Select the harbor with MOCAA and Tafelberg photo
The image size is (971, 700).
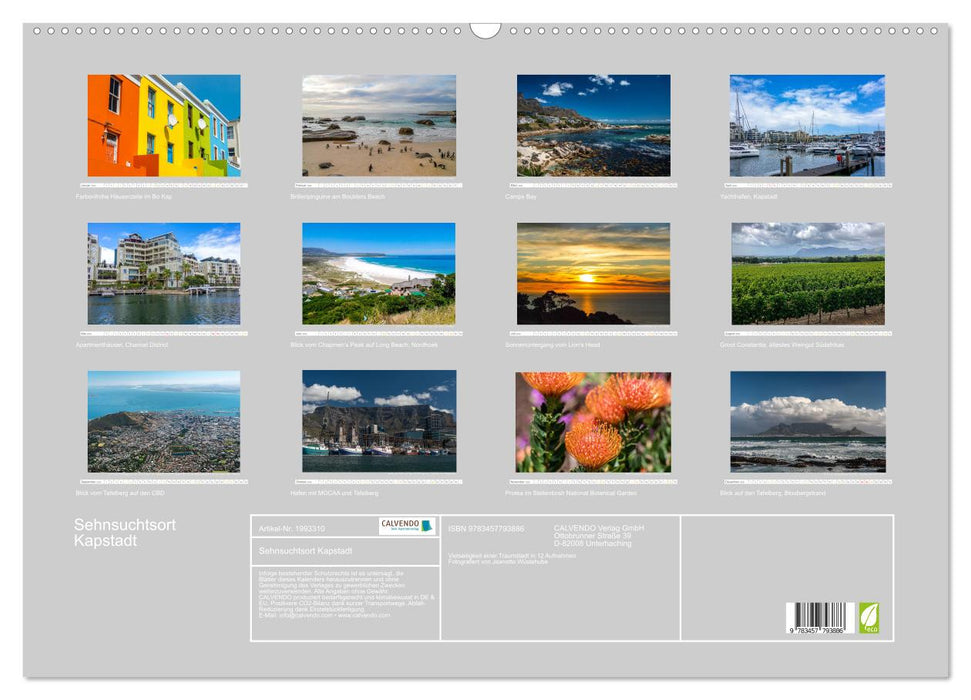tap(379, 422)
